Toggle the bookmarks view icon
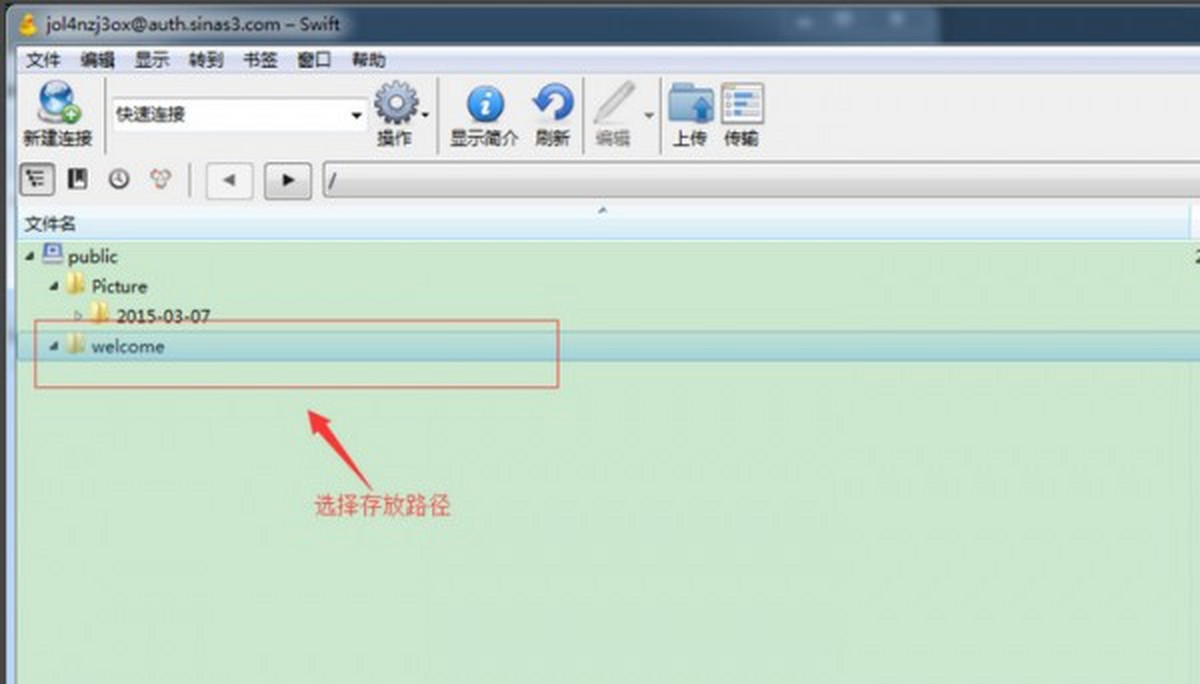The height and width of the screenshot is (684, 1200). pos(77,179)
